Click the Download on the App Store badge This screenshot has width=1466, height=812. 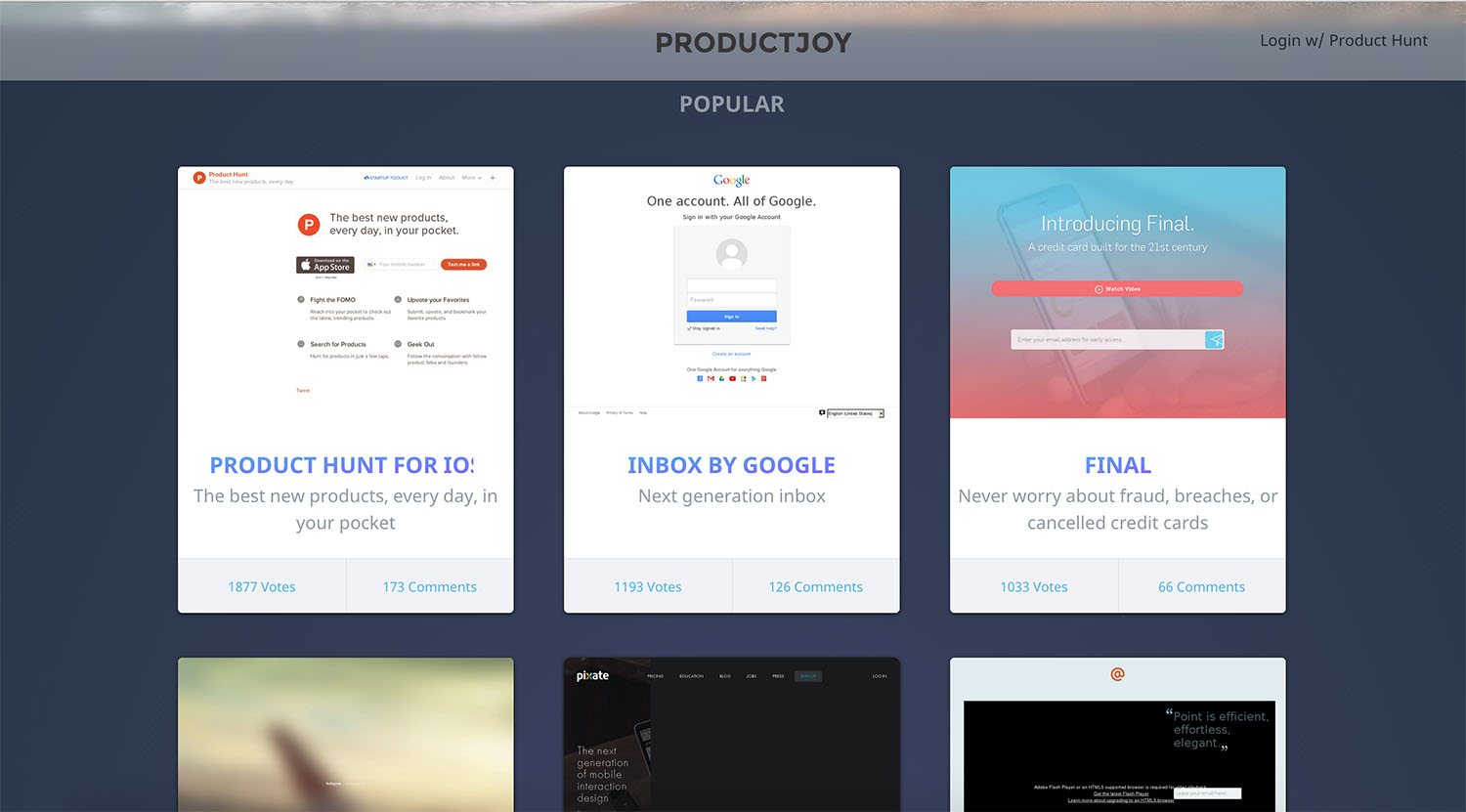click(x=325, y=264)
